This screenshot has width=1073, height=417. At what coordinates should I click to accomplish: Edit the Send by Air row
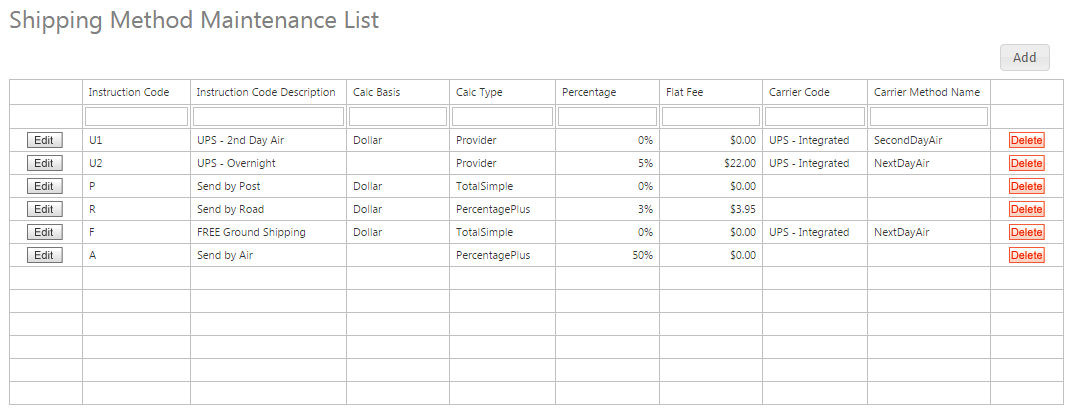point(44,255)
